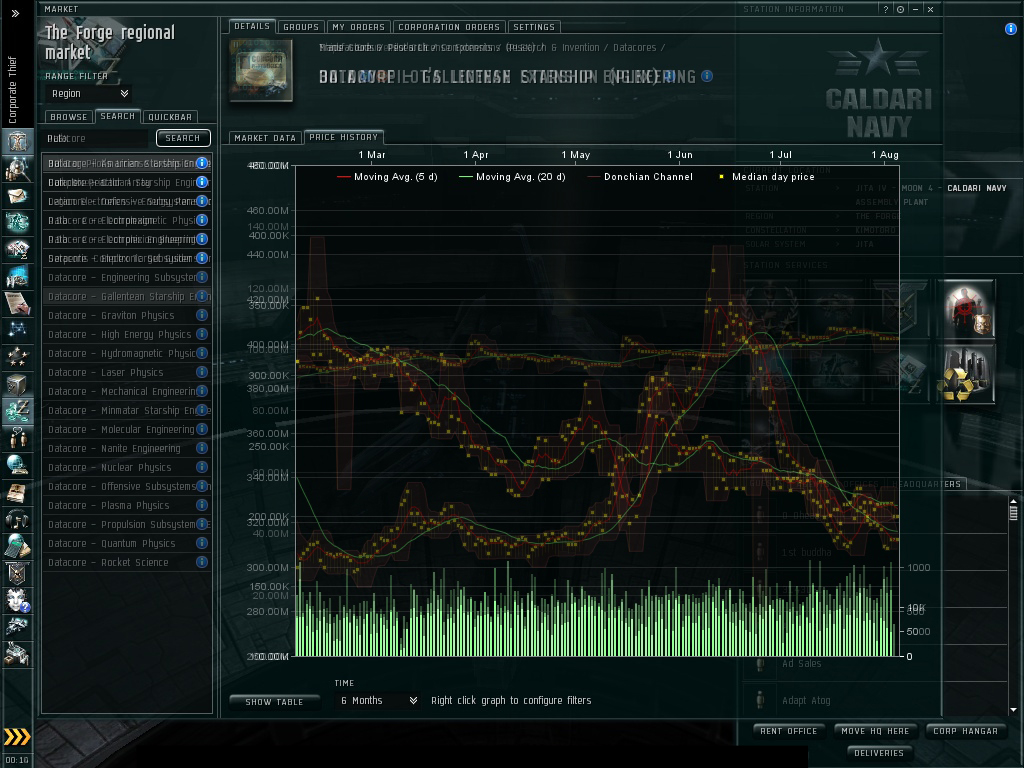Viewport: 1024px width, 768px height.
Task: Click scrollbar handle in station offices list
Action: [1013, 513]
